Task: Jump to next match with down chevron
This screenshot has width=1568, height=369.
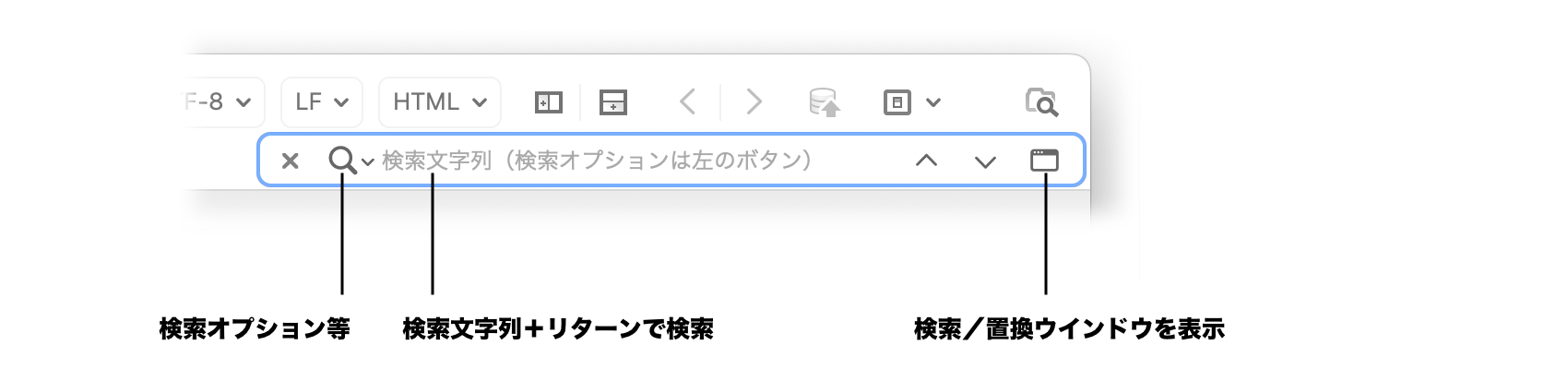Action: pos(985,162)
